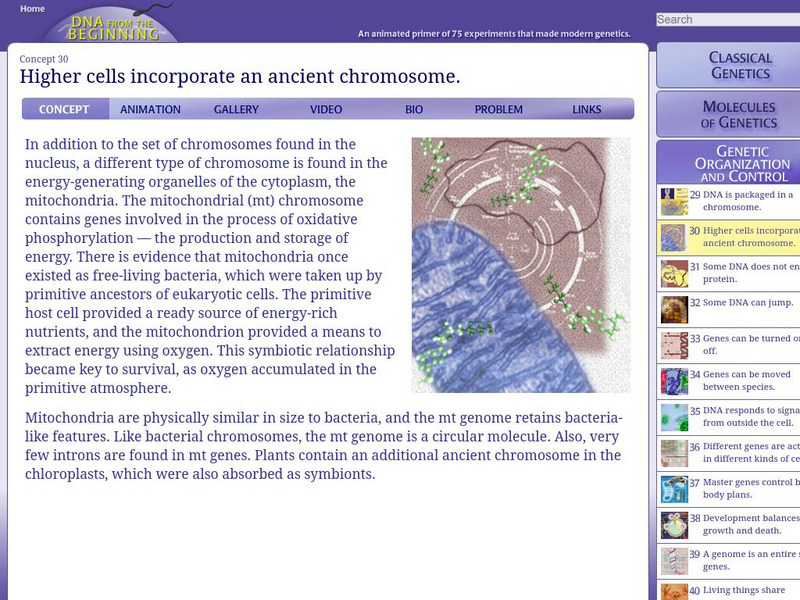Open link 'Genes can be moved between species'

[x=746, y=381]
